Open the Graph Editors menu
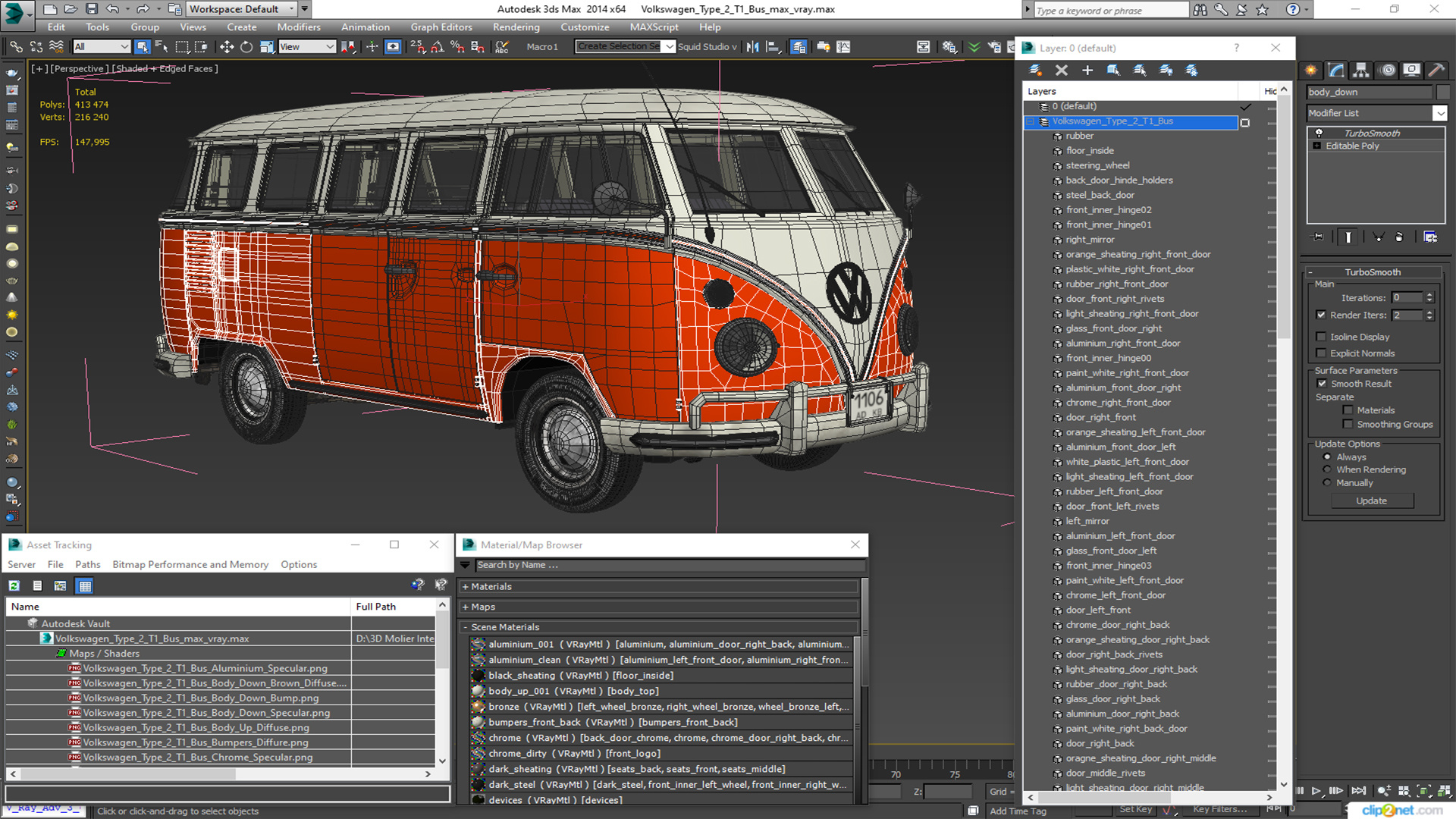 [441, 27]
